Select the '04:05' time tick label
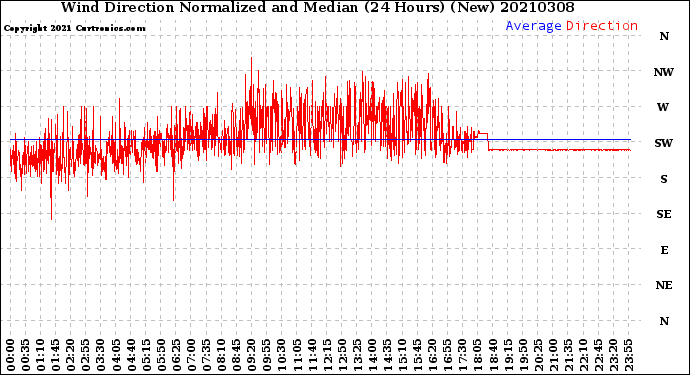 click(x=116, y=355)
